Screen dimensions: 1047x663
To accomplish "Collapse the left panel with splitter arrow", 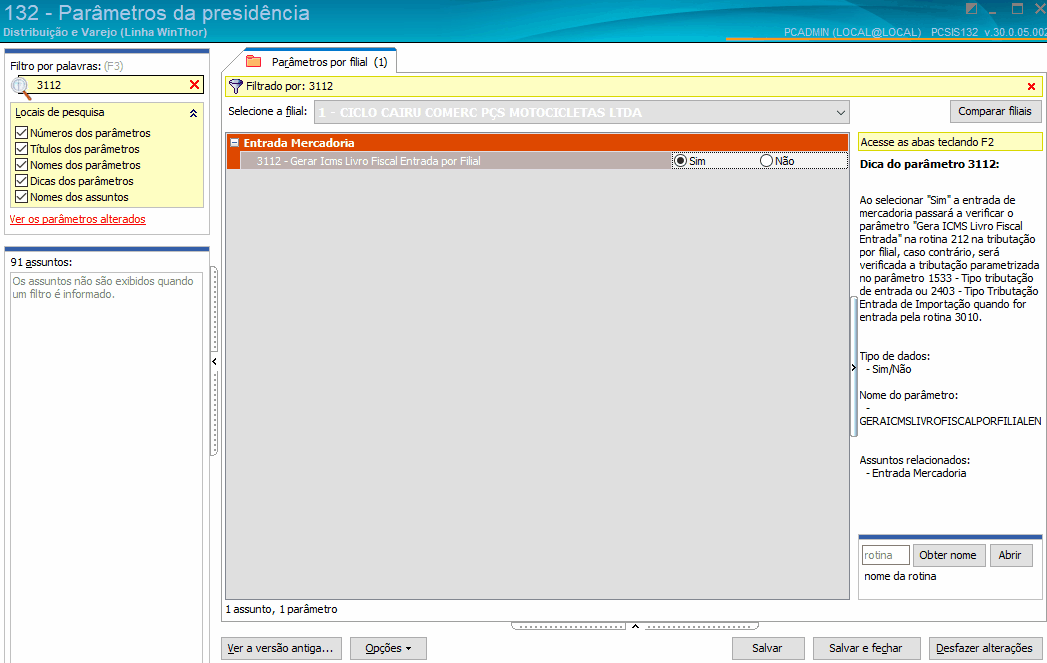I will pyautogui.click(x=214, y=361).
